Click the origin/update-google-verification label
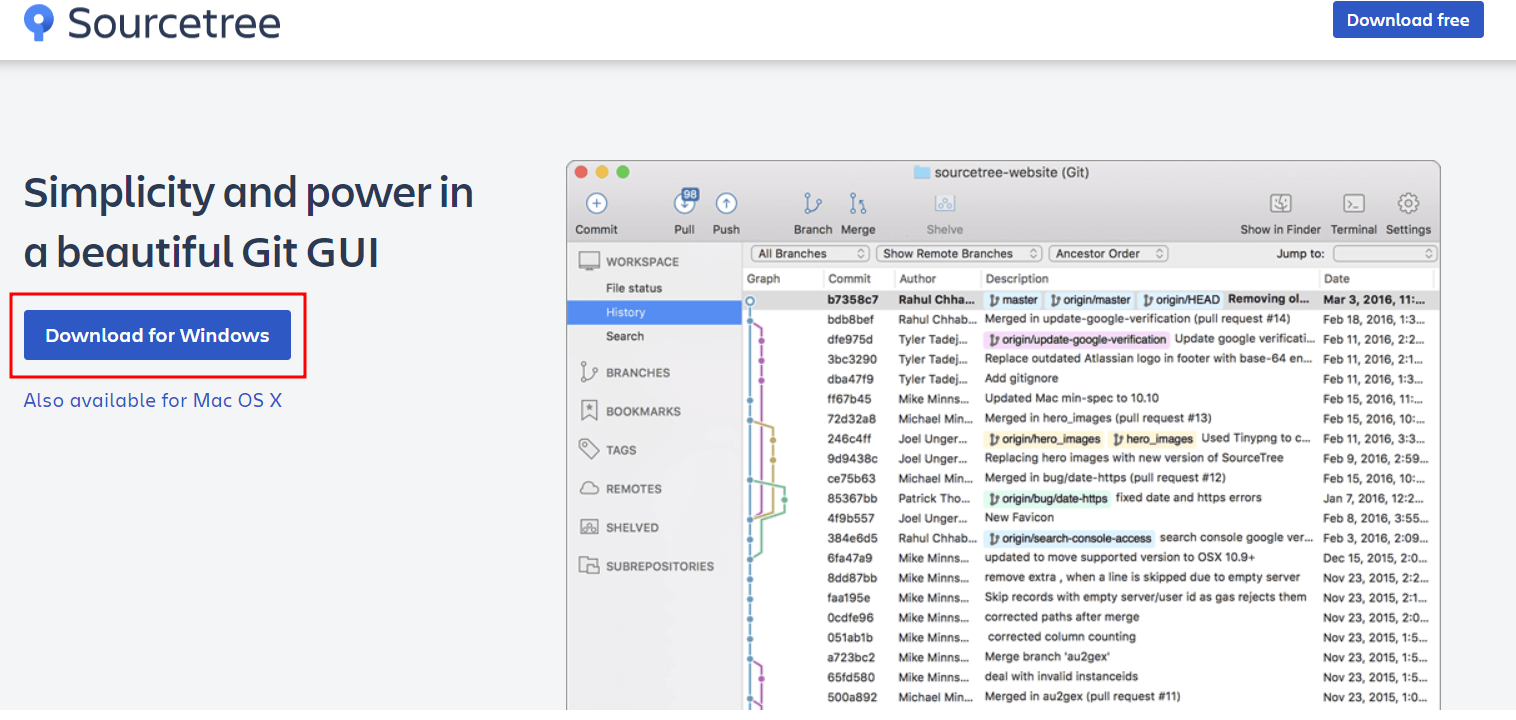The width and height of the screenshot is (1516, 720). click(x=1077, y=339)
